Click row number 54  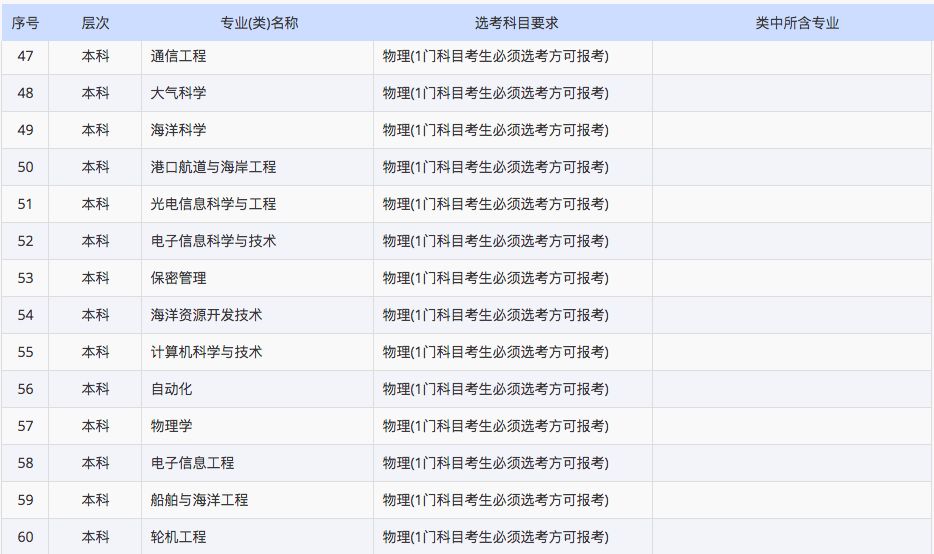coord(25,315)
